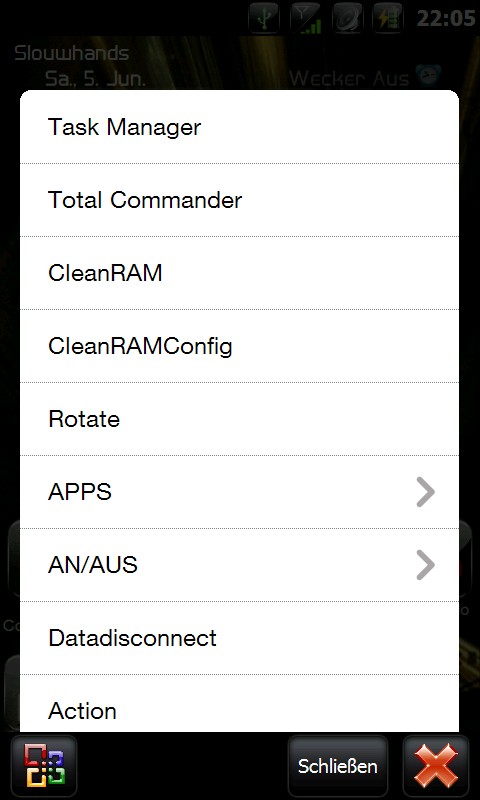Click the Schließen button

[x=338, y=766]
